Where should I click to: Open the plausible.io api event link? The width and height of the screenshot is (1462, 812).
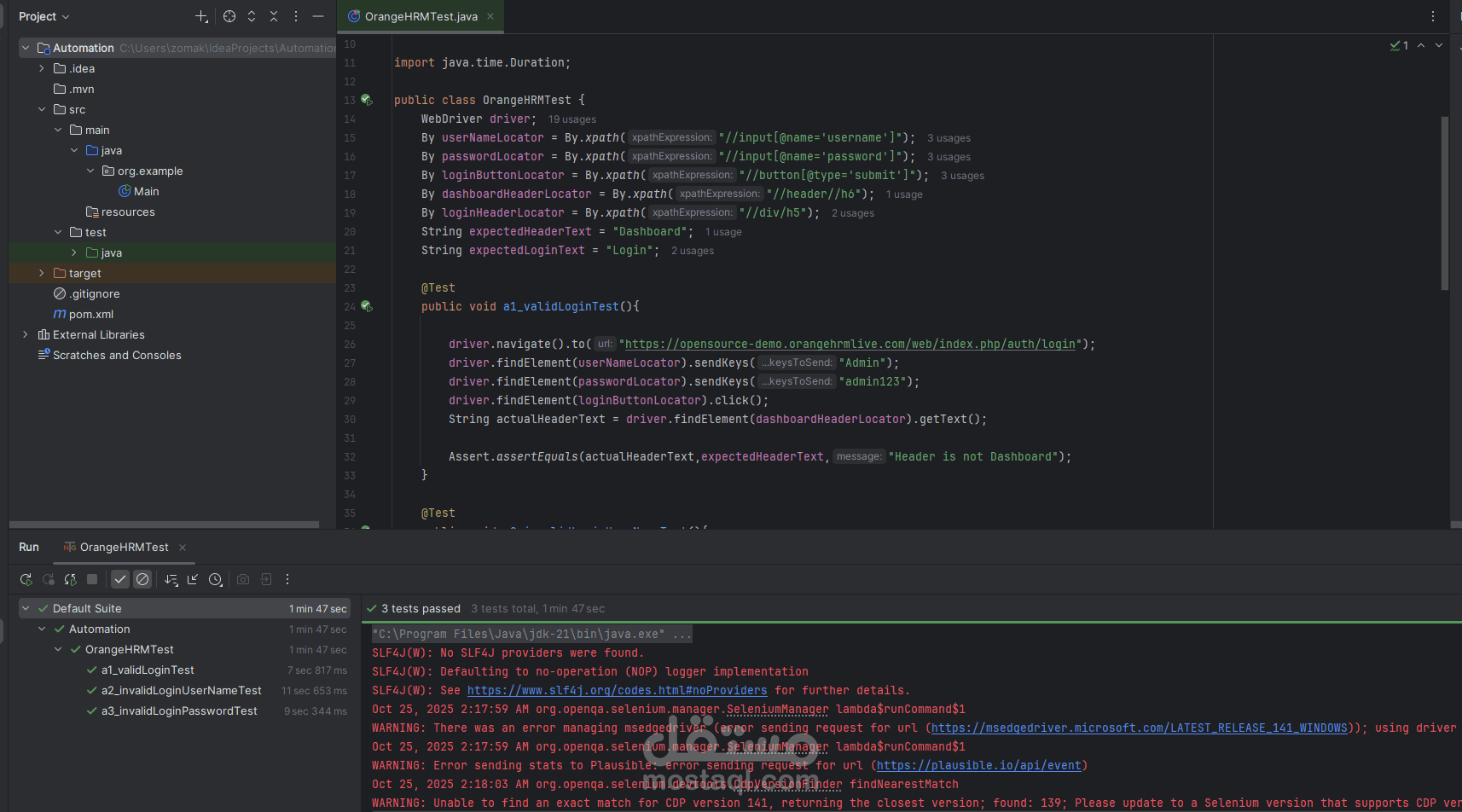click(x=979, y=766)
